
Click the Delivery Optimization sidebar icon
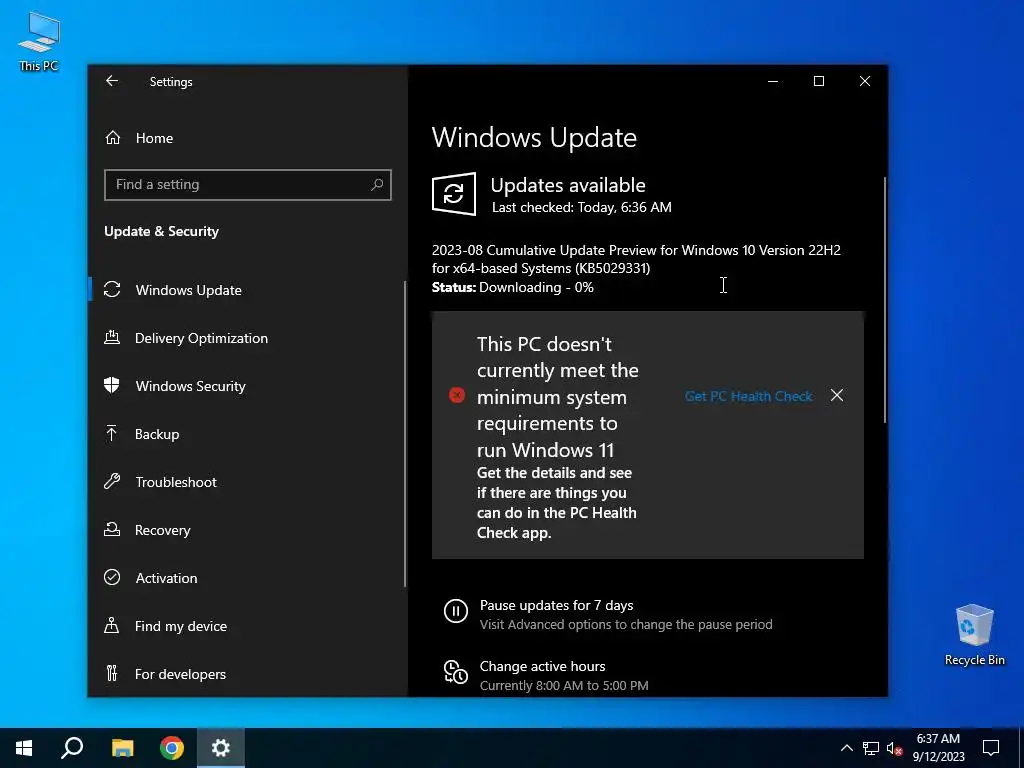pyautogui.click(x=112, y=338)
